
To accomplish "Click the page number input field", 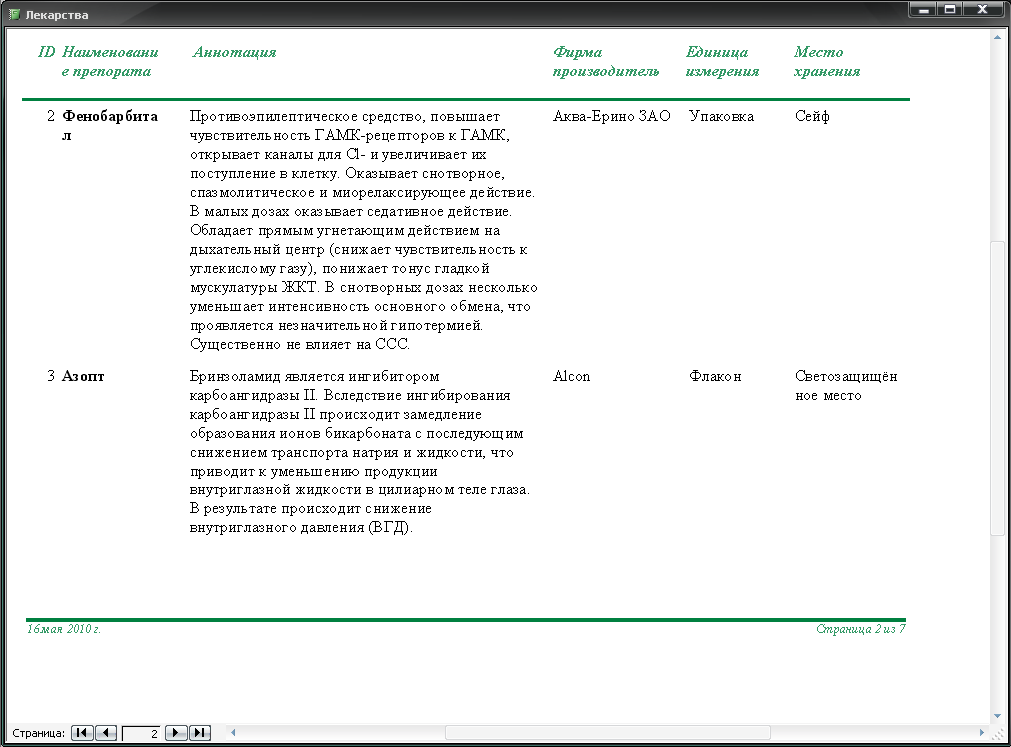I will [141, 733].
